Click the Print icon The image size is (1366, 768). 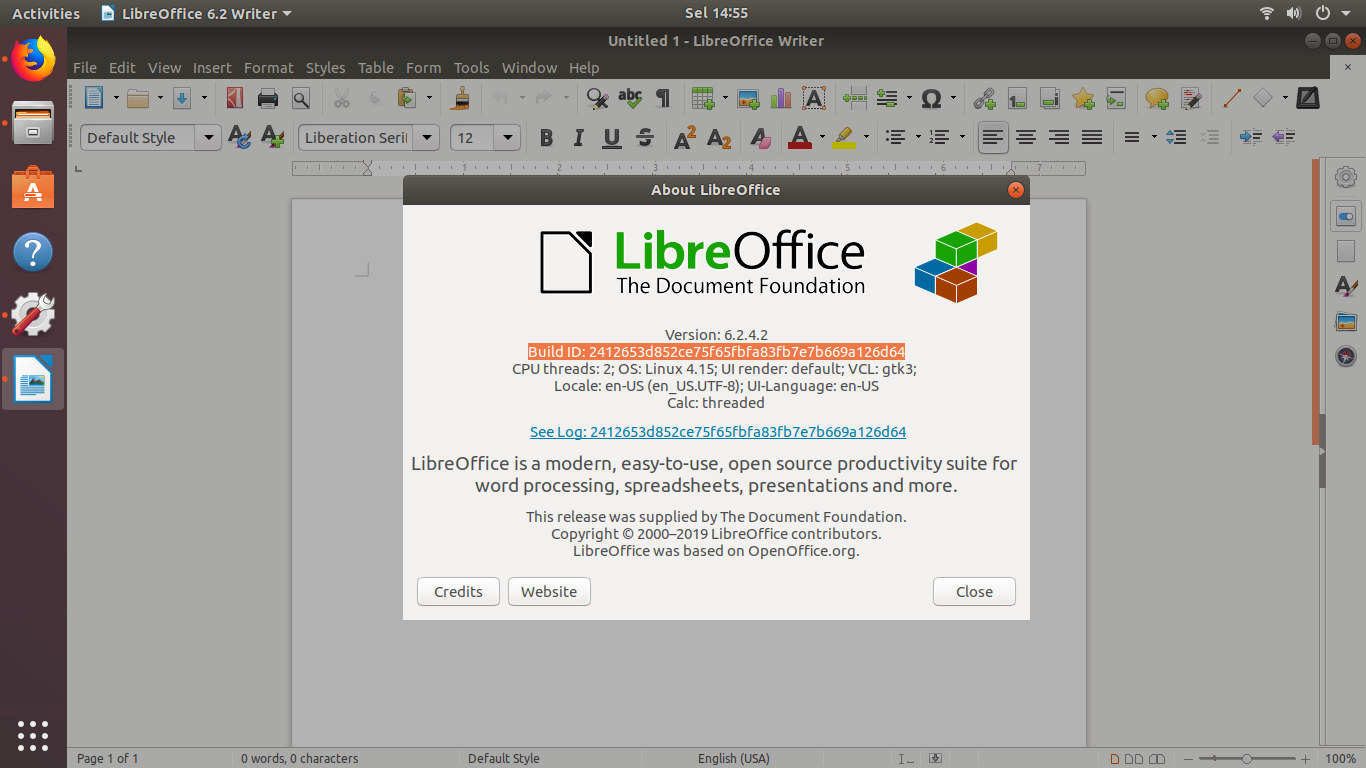click(x=268, y=98)
